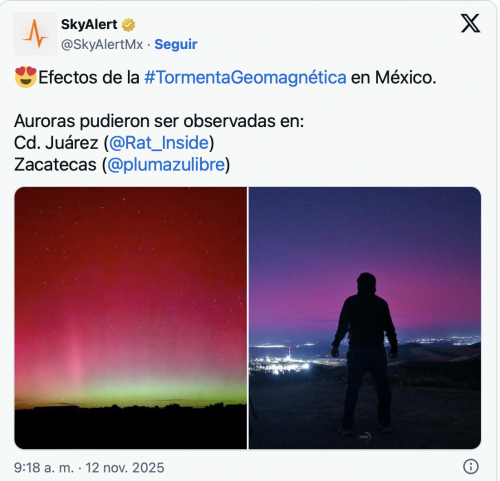This screenshot has width=500, height=481.
Task: Open the tweet info circle icon
Action: pyautogui.click(x=471, y=466)
